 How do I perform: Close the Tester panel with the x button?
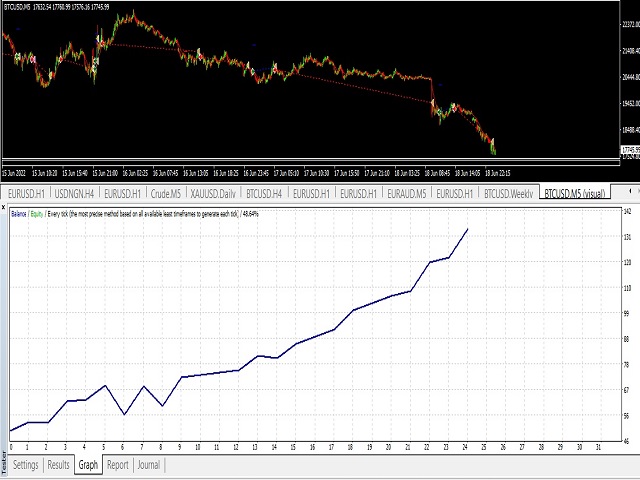point(3,207)
